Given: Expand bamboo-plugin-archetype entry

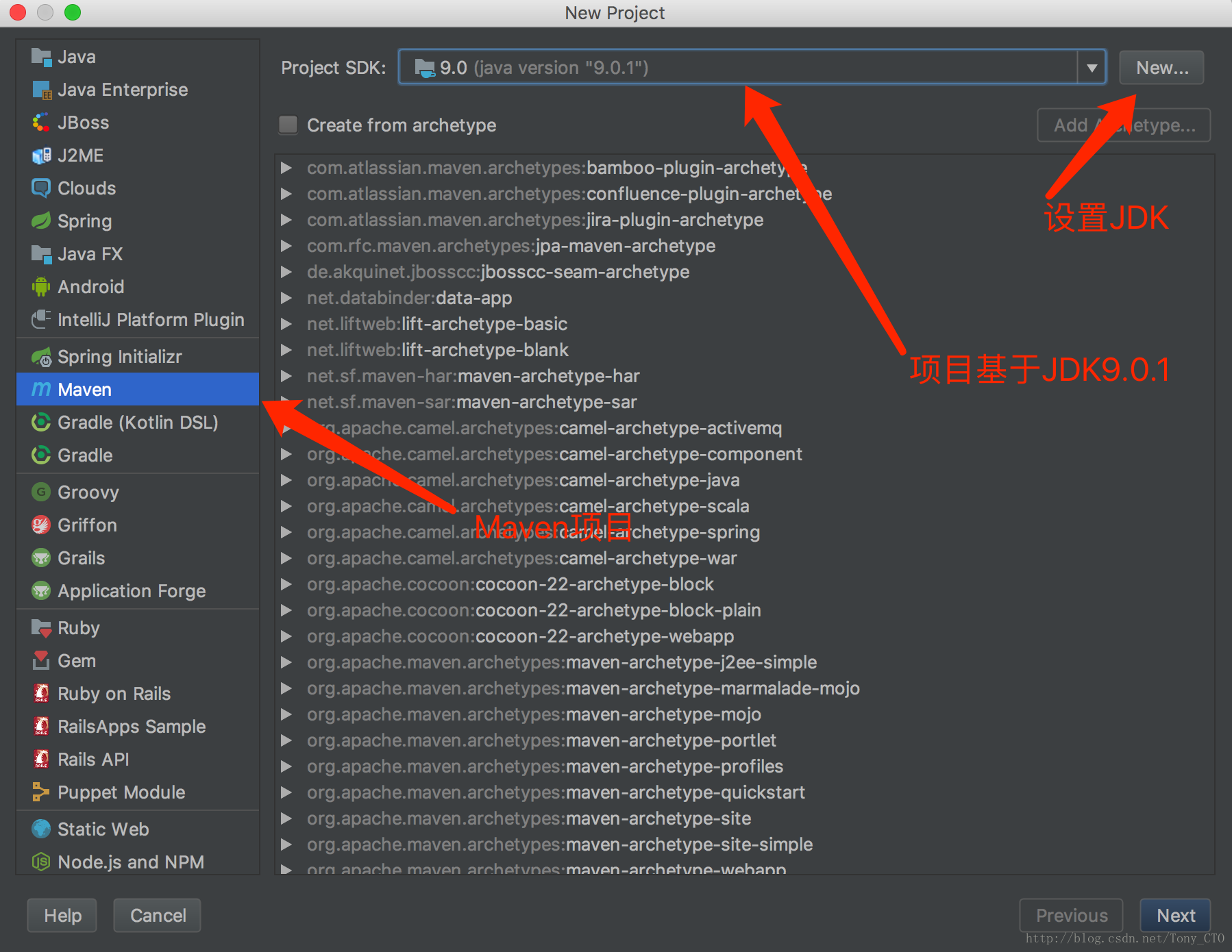Looking at the screenshot, I should pyautogui.click(x=286, y=168).
